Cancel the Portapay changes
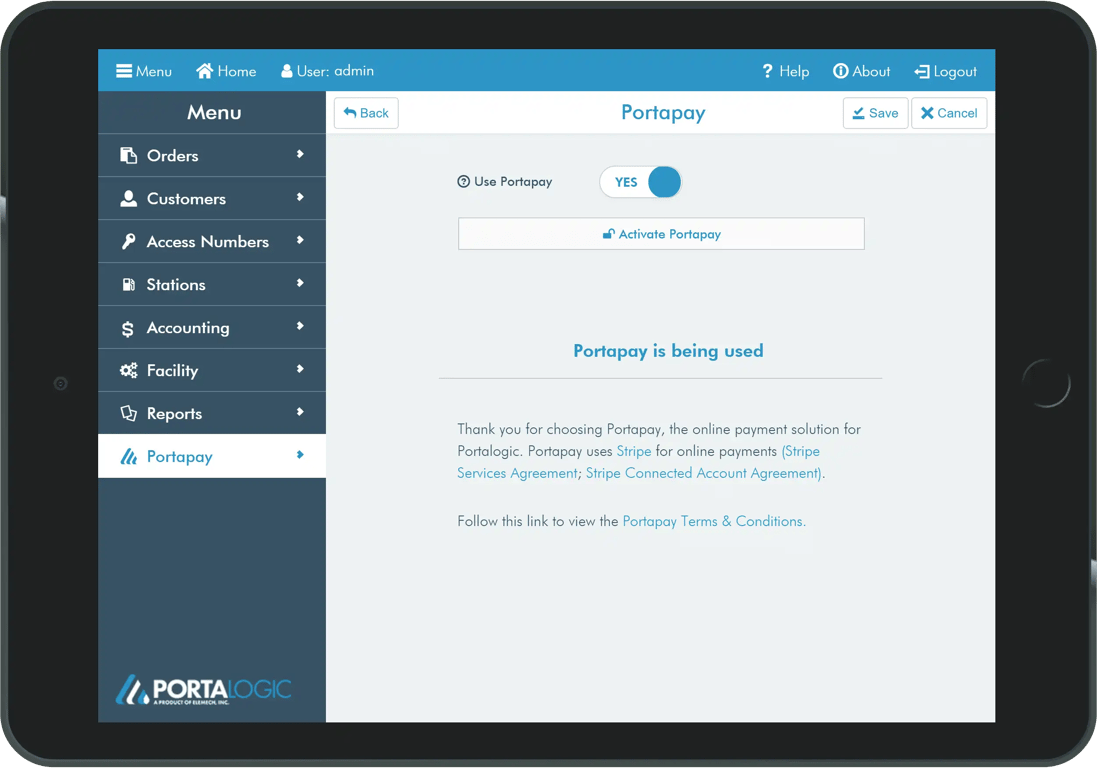Viewport: 1097px width, 768px height. click(949, 113)
